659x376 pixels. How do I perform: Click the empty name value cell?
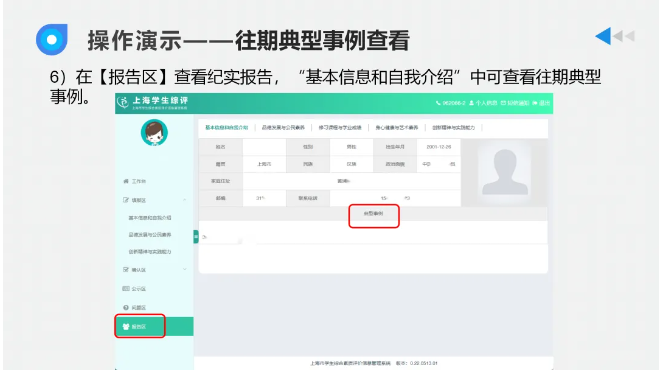(264, 147)
